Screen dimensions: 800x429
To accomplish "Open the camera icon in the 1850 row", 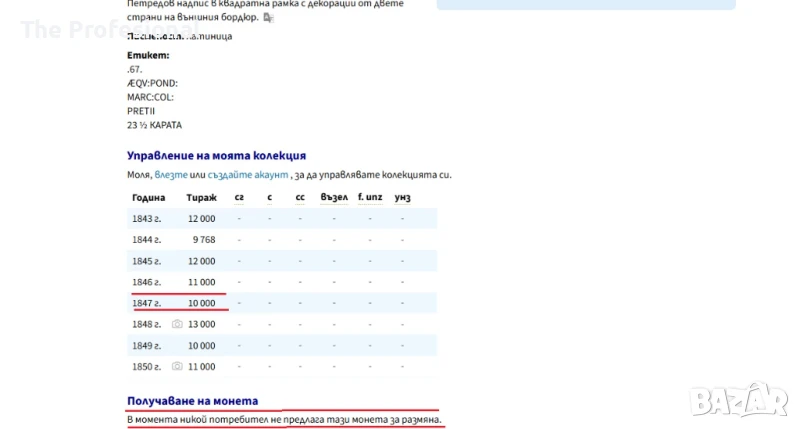I will click(x=177, y=366).
